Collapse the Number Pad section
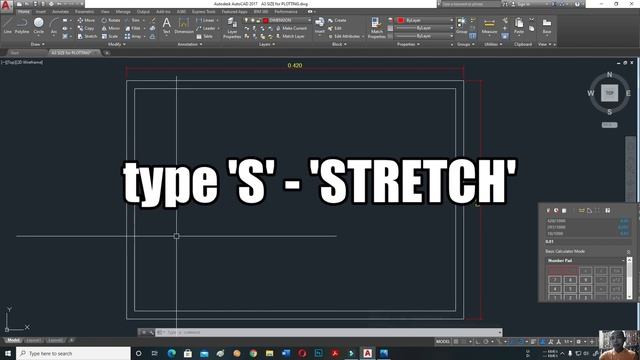 [623, 260]
